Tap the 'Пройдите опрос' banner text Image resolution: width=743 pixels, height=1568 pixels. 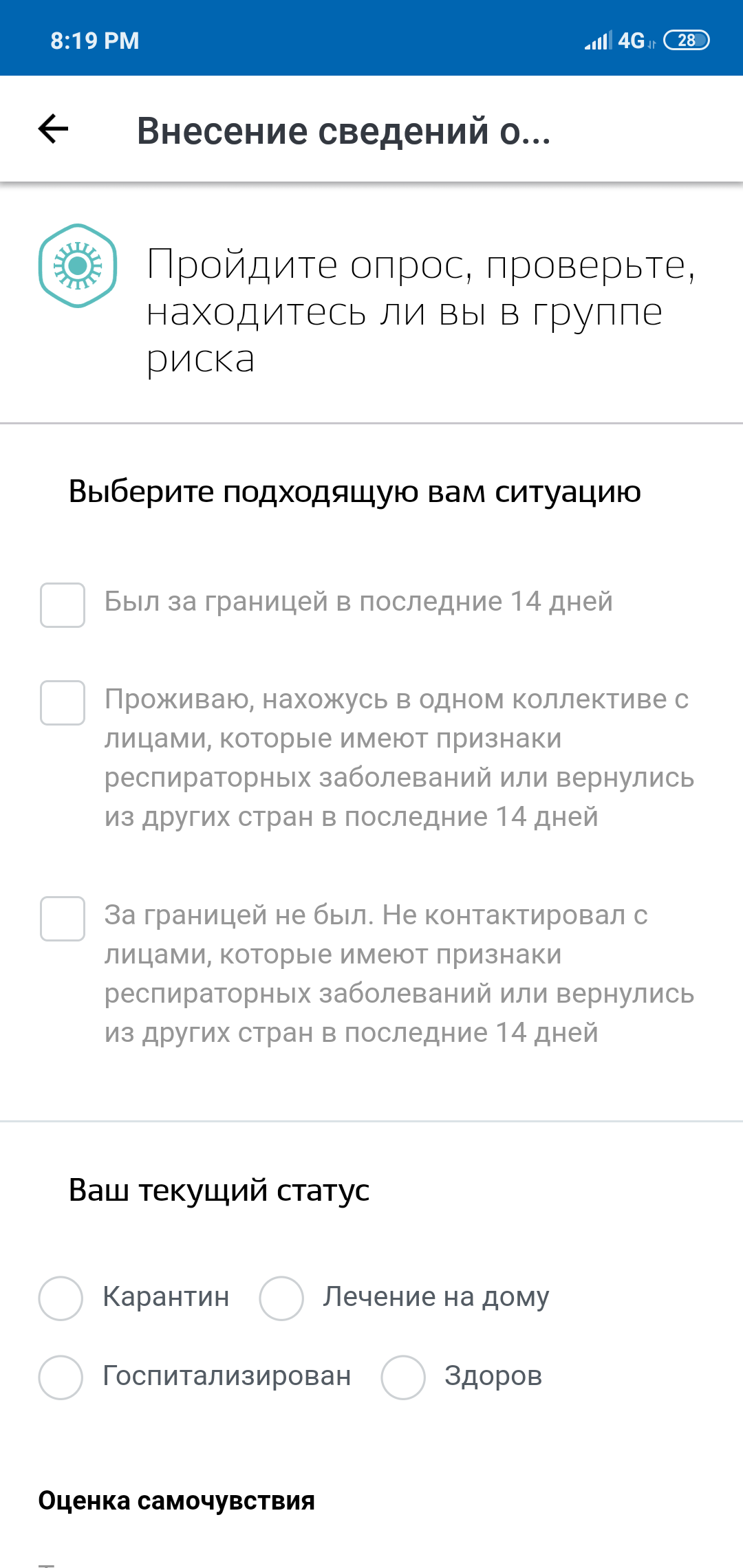(x=420, y=311)
